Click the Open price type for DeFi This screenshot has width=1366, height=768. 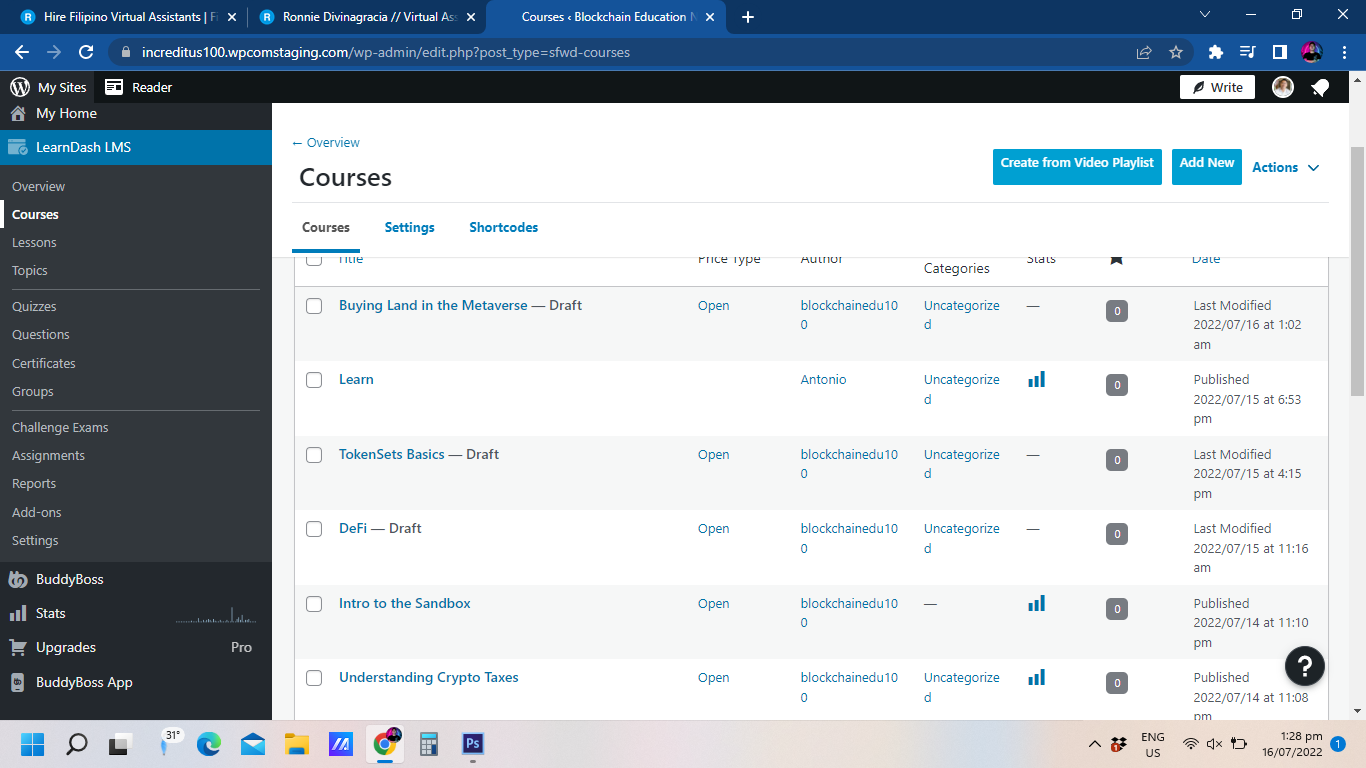tap(714, 528)
